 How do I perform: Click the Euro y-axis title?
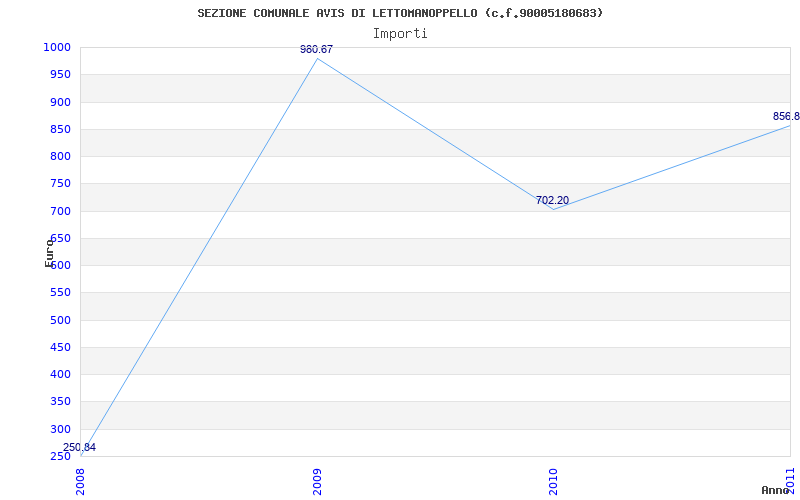(49, 253)
